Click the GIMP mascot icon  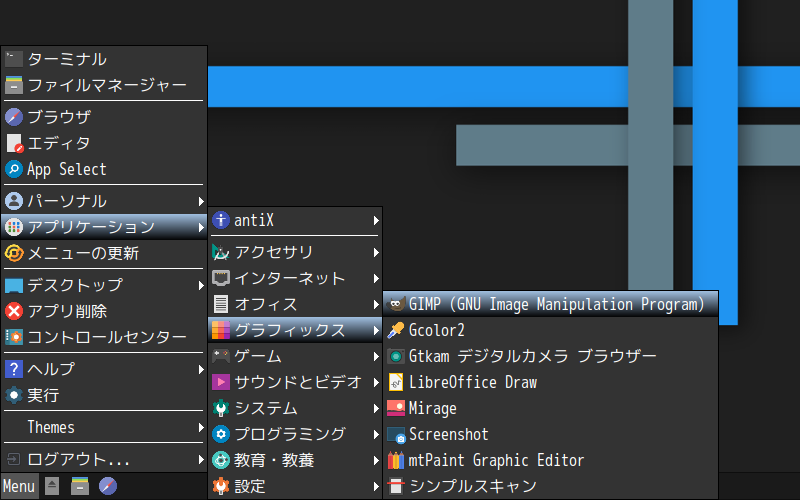(395, 304)
